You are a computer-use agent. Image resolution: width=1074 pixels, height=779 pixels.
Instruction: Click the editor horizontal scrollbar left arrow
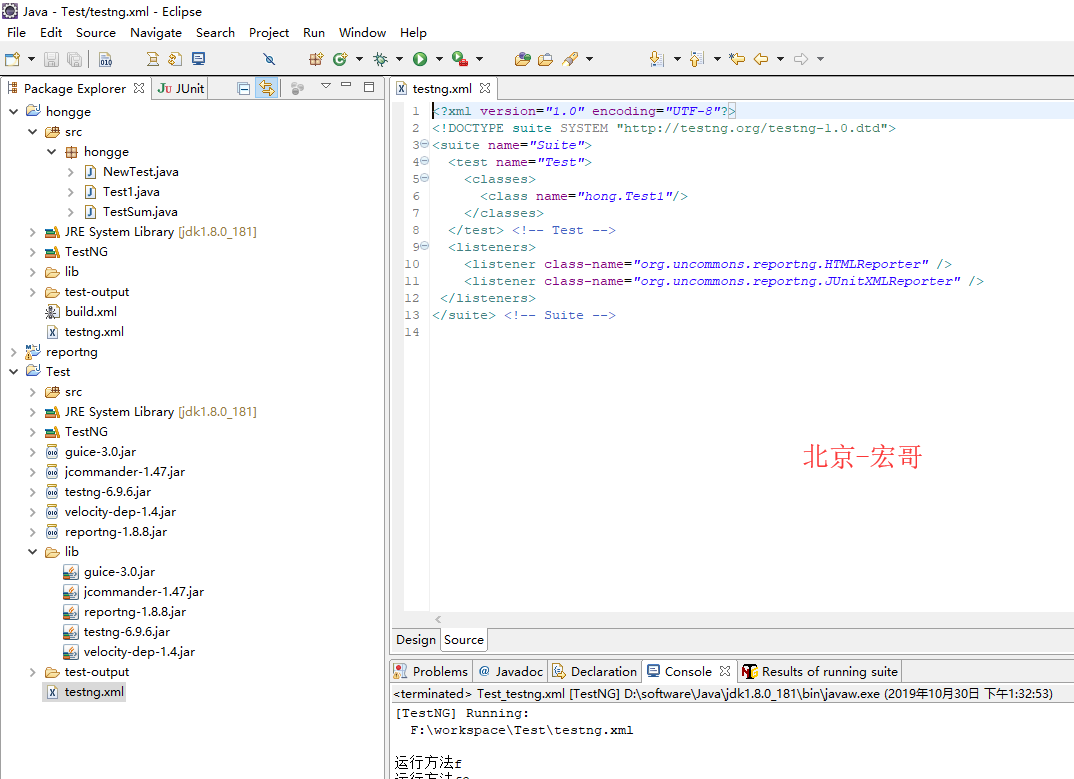[438, 619]
